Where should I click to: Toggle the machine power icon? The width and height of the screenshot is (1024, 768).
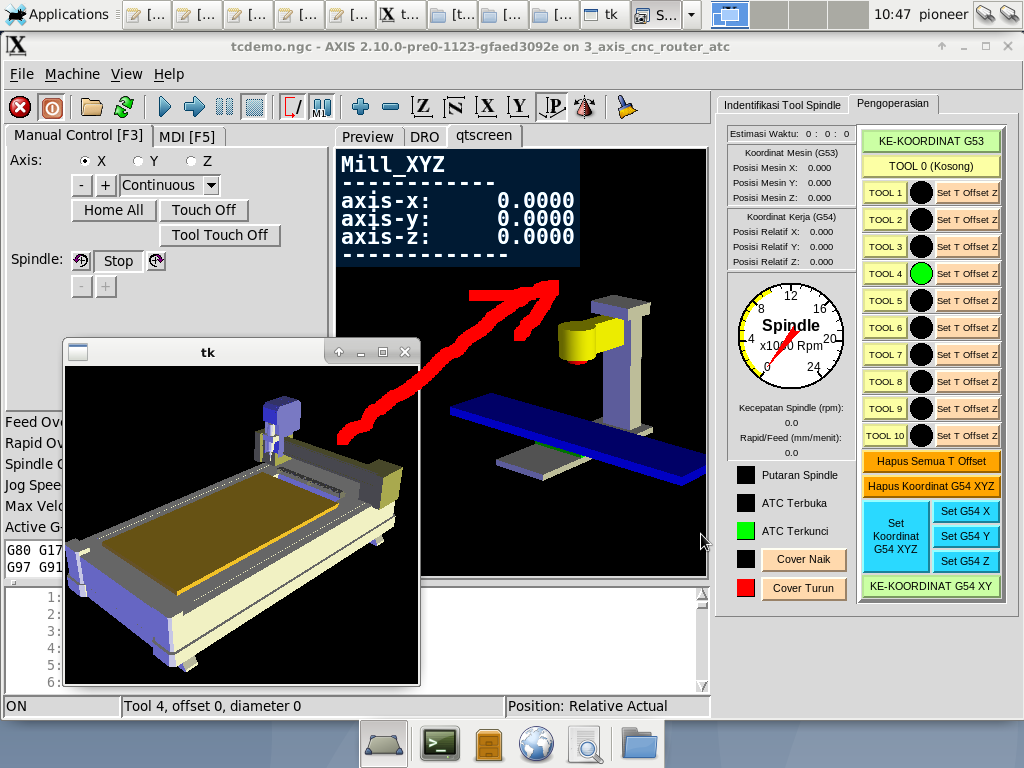[52, 107]
